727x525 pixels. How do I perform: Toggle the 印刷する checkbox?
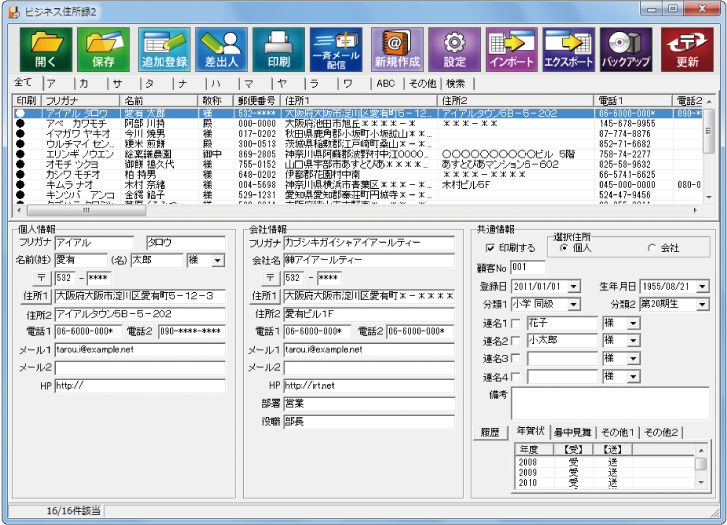490,248
